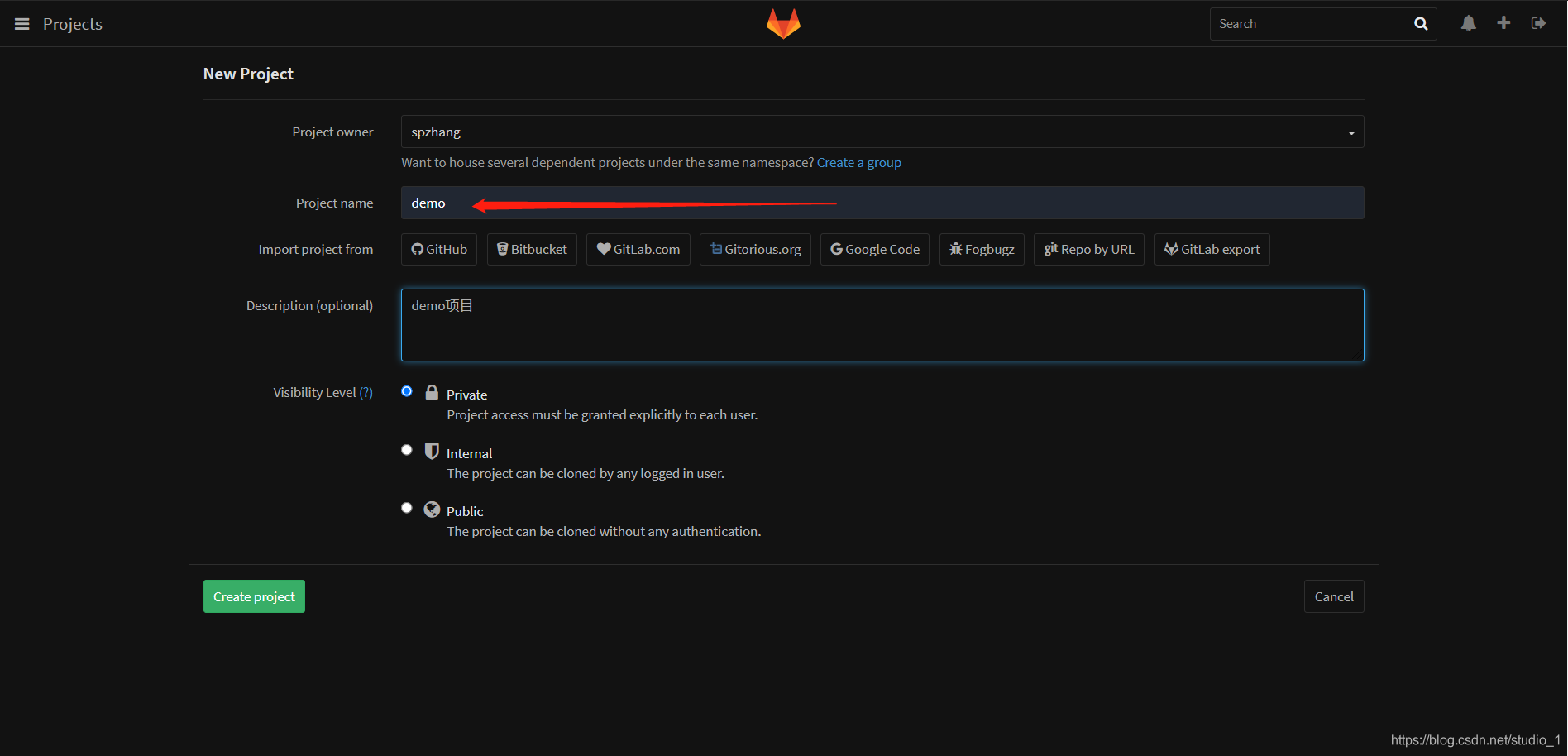Screen dimensions: 1568x756
Task: Click the 'Public' visibility label
Action: click(465, 511)
